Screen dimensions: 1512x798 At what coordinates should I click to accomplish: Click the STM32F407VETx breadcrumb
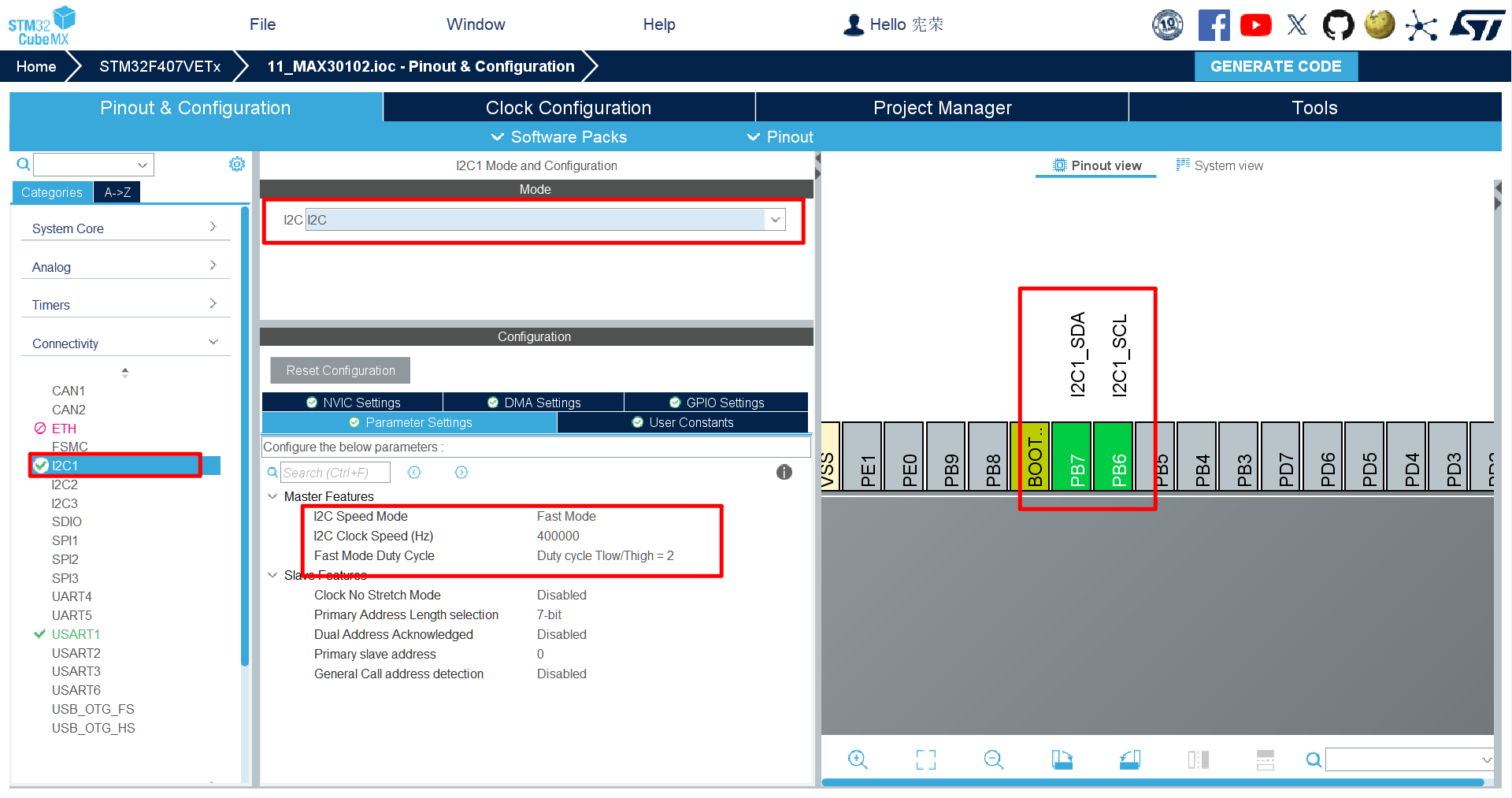pos(160,66)
